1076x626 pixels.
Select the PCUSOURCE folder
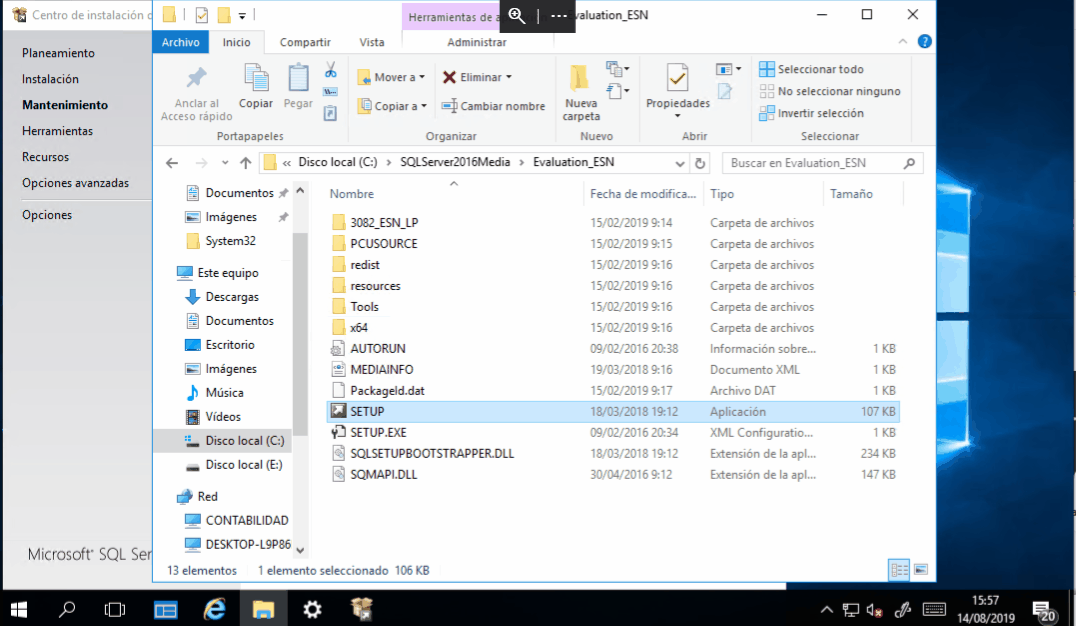[x=384, y=243]
